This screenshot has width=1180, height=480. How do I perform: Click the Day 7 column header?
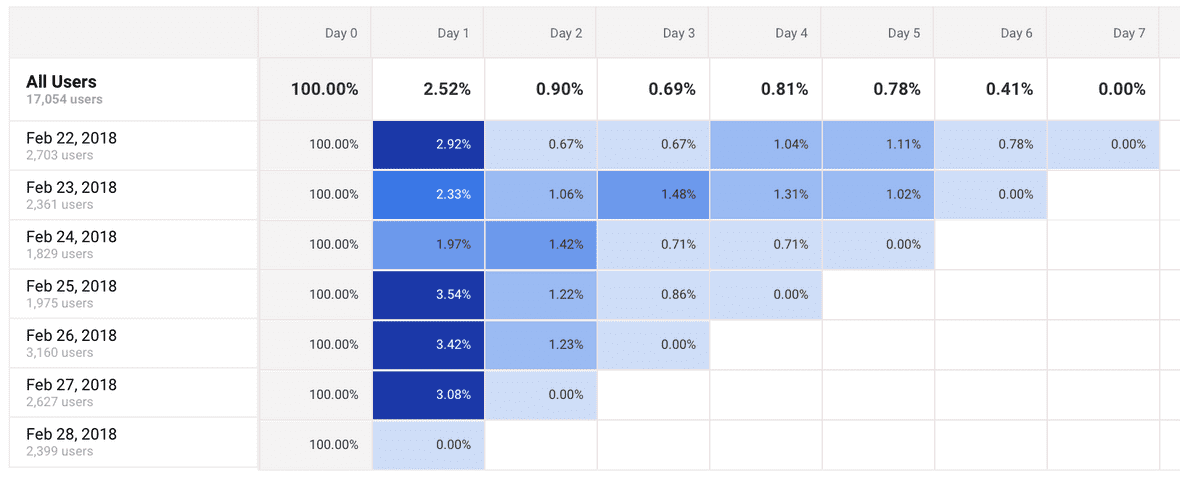pos(1129,33)
